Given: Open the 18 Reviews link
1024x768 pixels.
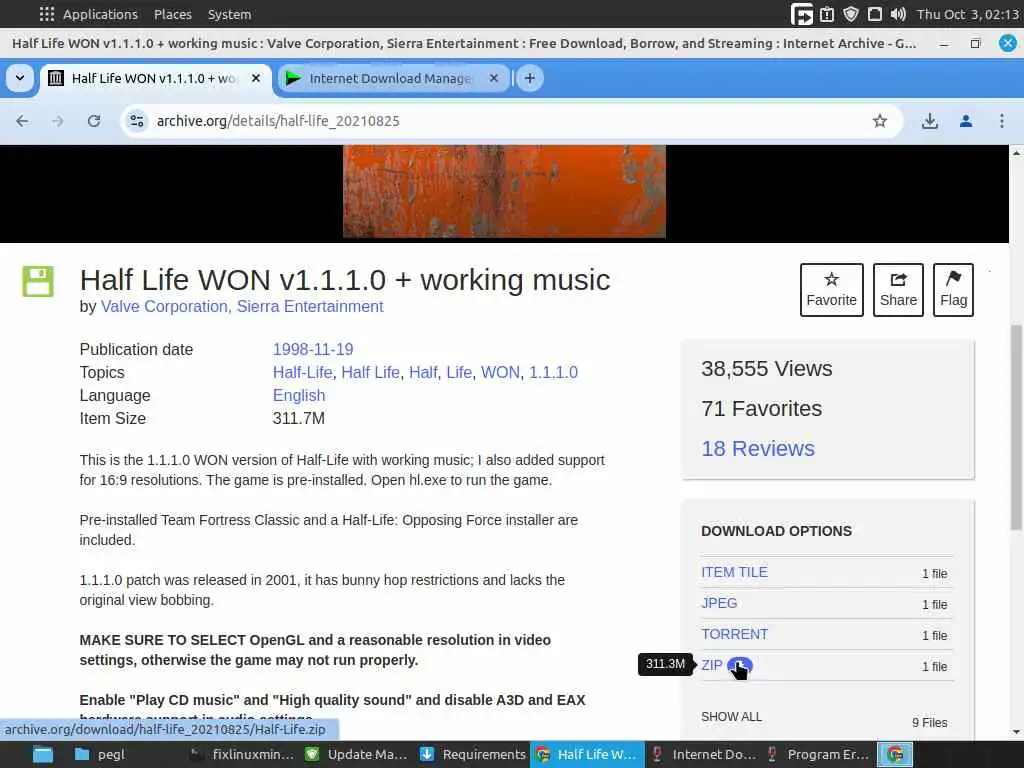Looking at the screenshot, I should 758,449.
